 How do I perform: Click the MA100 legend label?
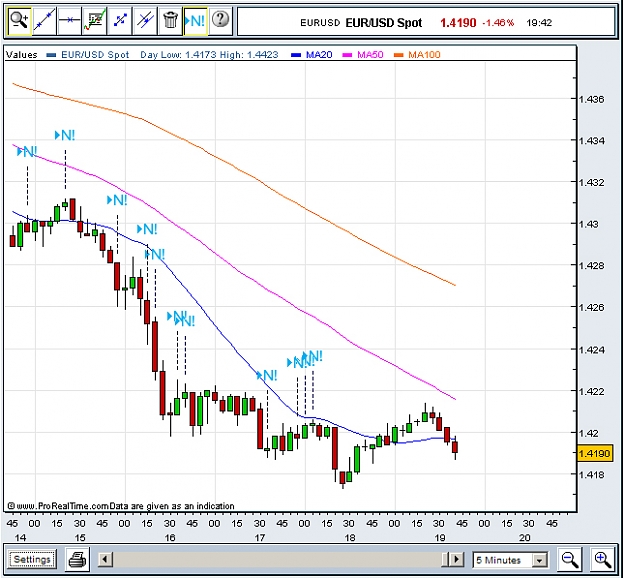(424, 55)
